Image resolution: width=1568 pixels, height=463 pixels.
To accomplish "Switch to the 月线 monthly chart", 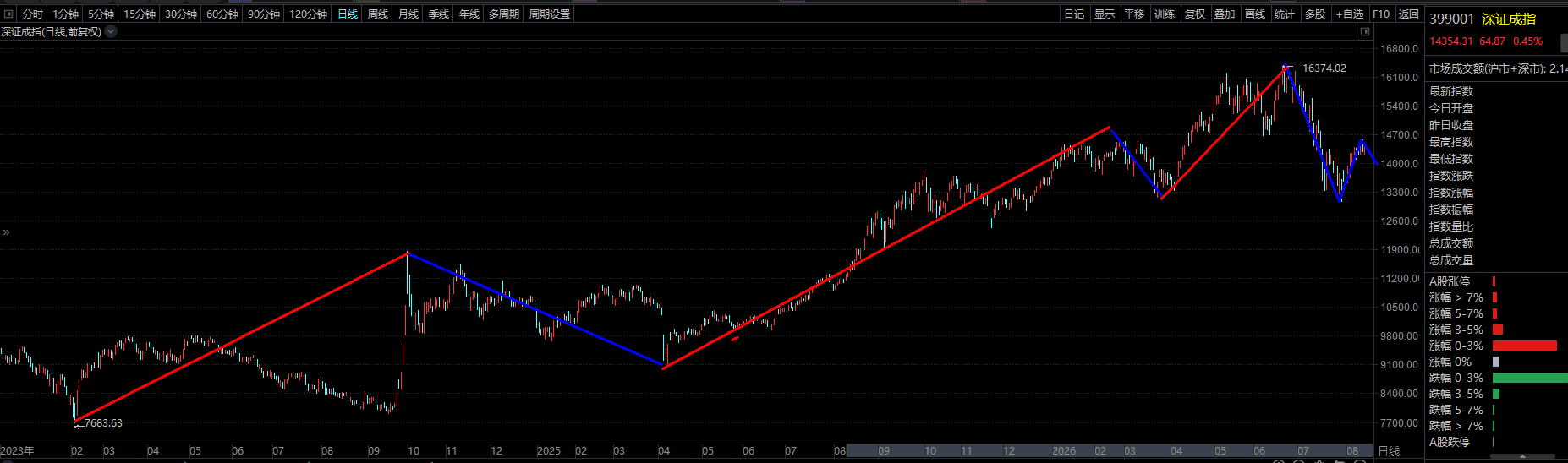I will coord(408,14).
